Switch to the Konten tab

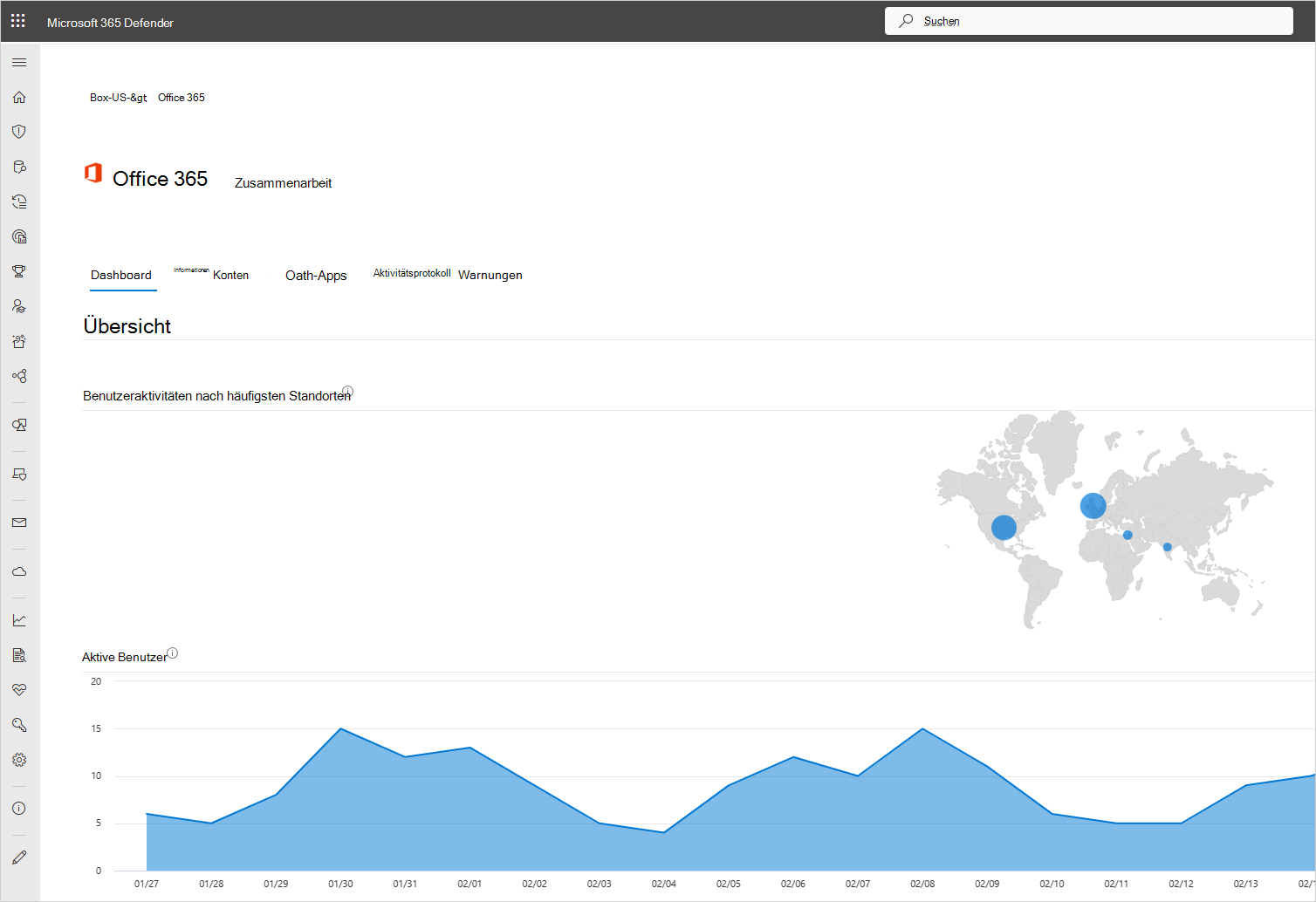[x=230, y=275]
